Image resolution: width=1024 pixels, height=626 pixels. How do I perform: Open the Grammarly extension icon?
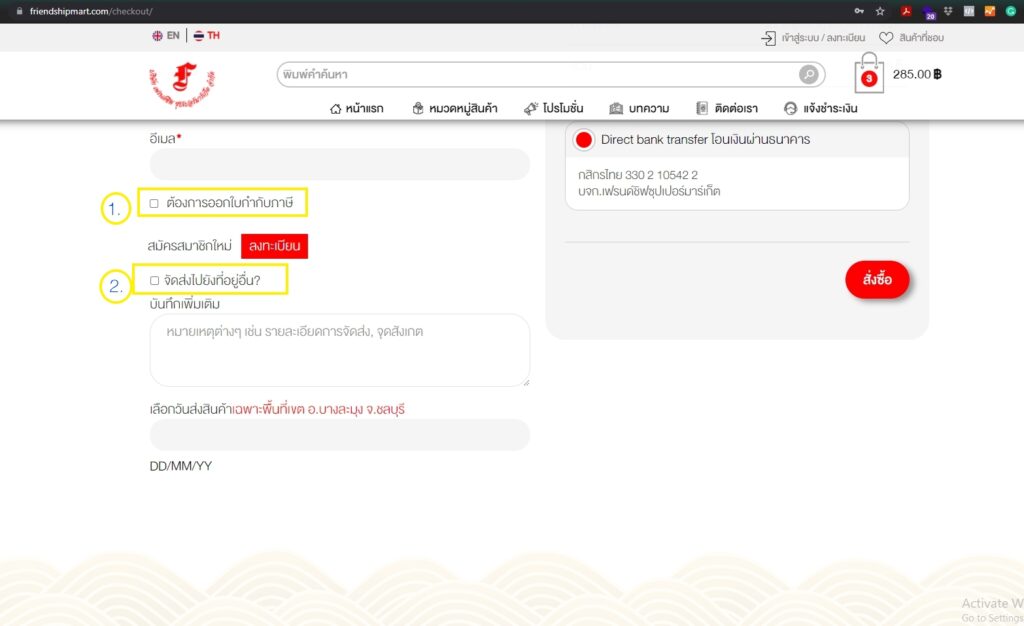[1011, 11]
